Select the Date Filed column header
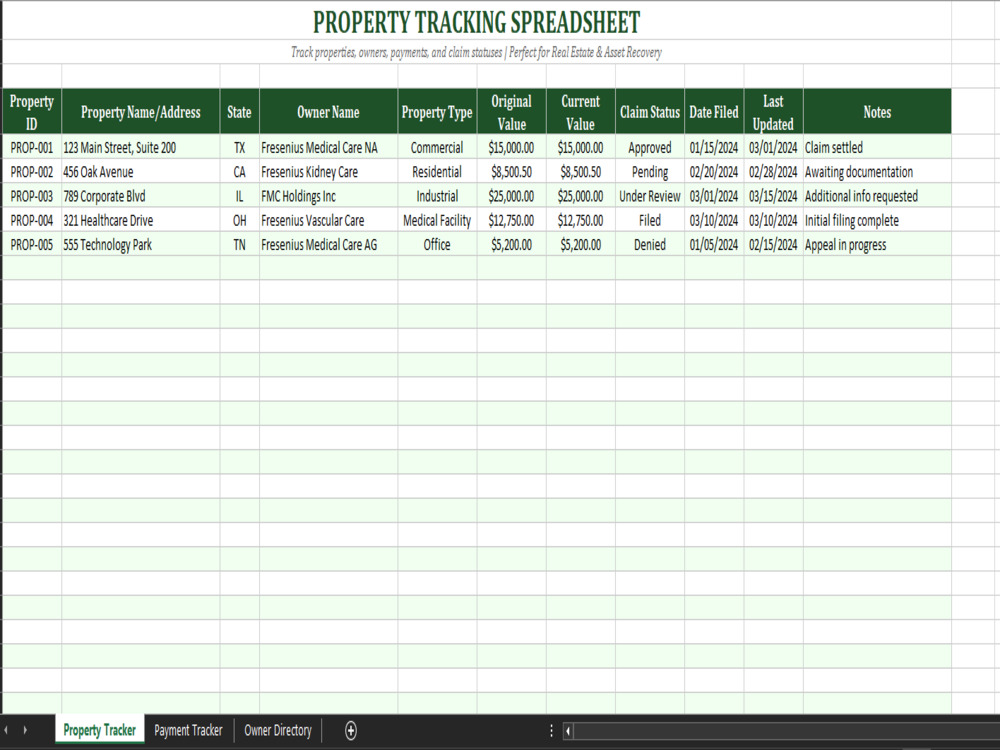Image resolution: width=1000 pixels, height=750 pixels. coord(714,112)
